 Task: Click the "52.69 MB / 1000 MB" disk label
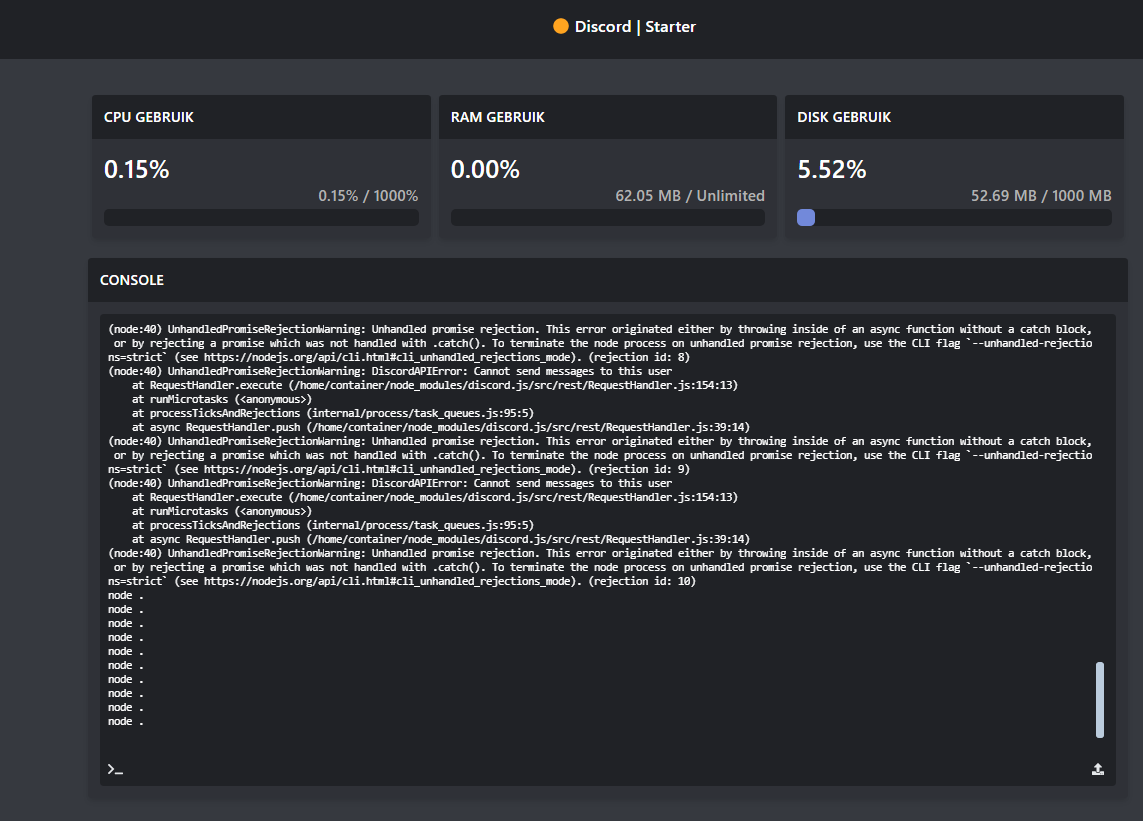pyautogui.click(x=1041, y=196)
